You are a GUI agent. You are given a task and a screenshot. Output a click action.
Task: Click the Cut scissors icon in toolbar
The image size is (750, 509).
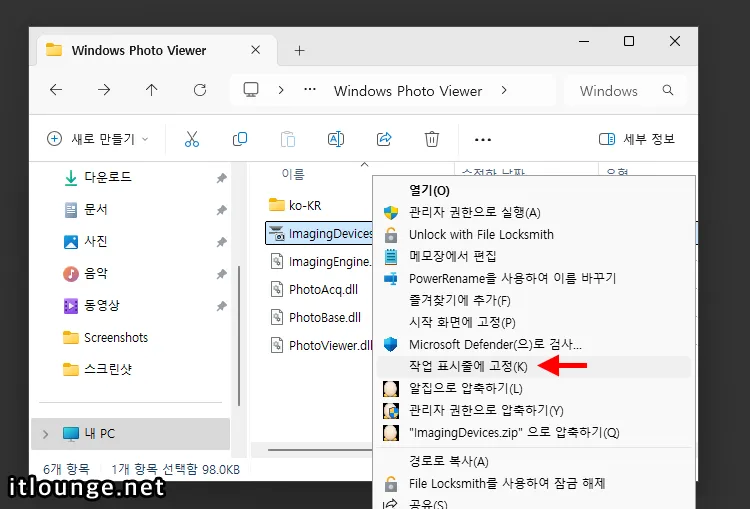[x=192, y=139]
